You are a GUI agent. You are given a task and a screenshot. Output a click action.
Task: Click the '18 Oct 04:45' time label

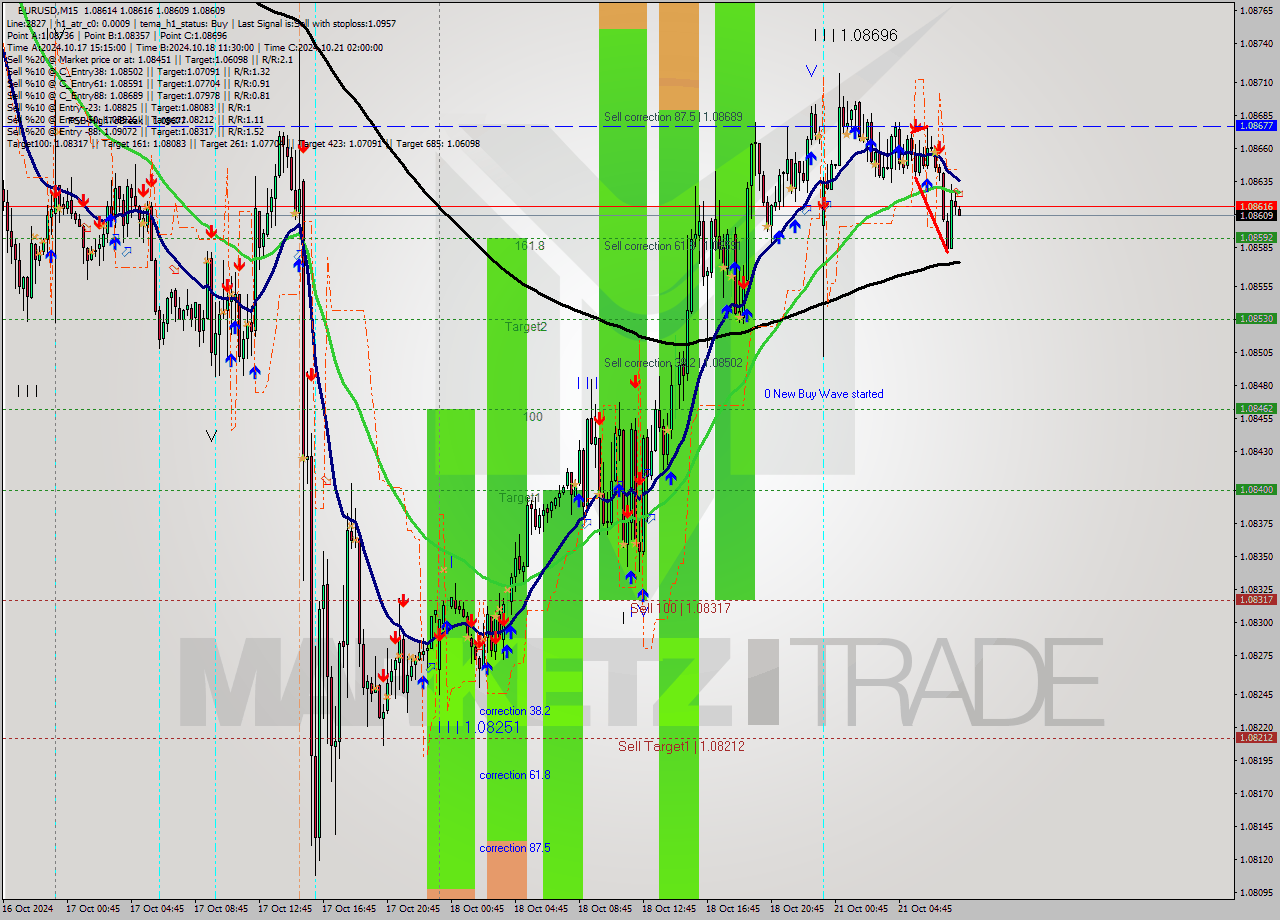tap(541, 909)
